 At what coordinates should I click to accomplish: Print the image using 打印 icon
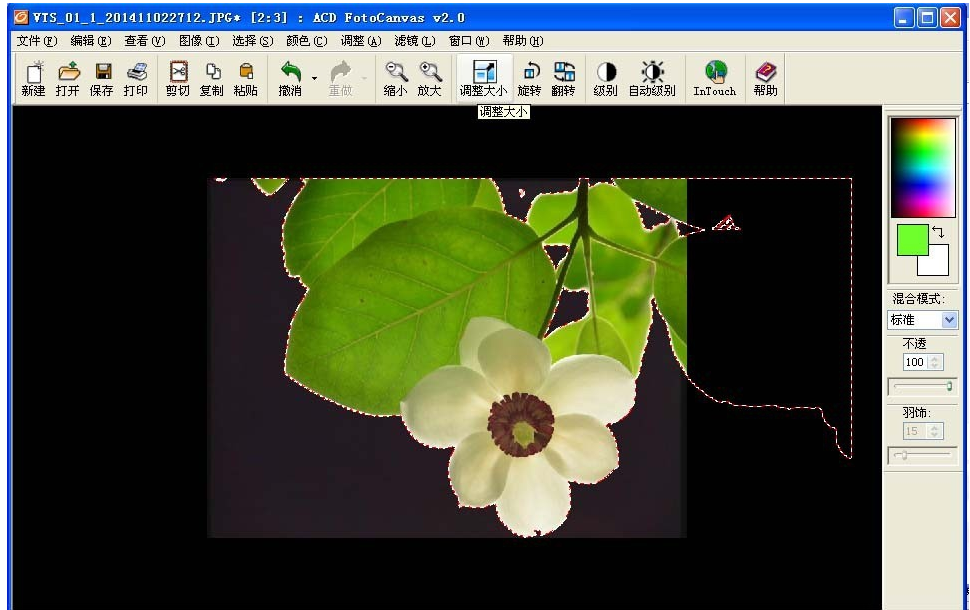coord(136,78)
